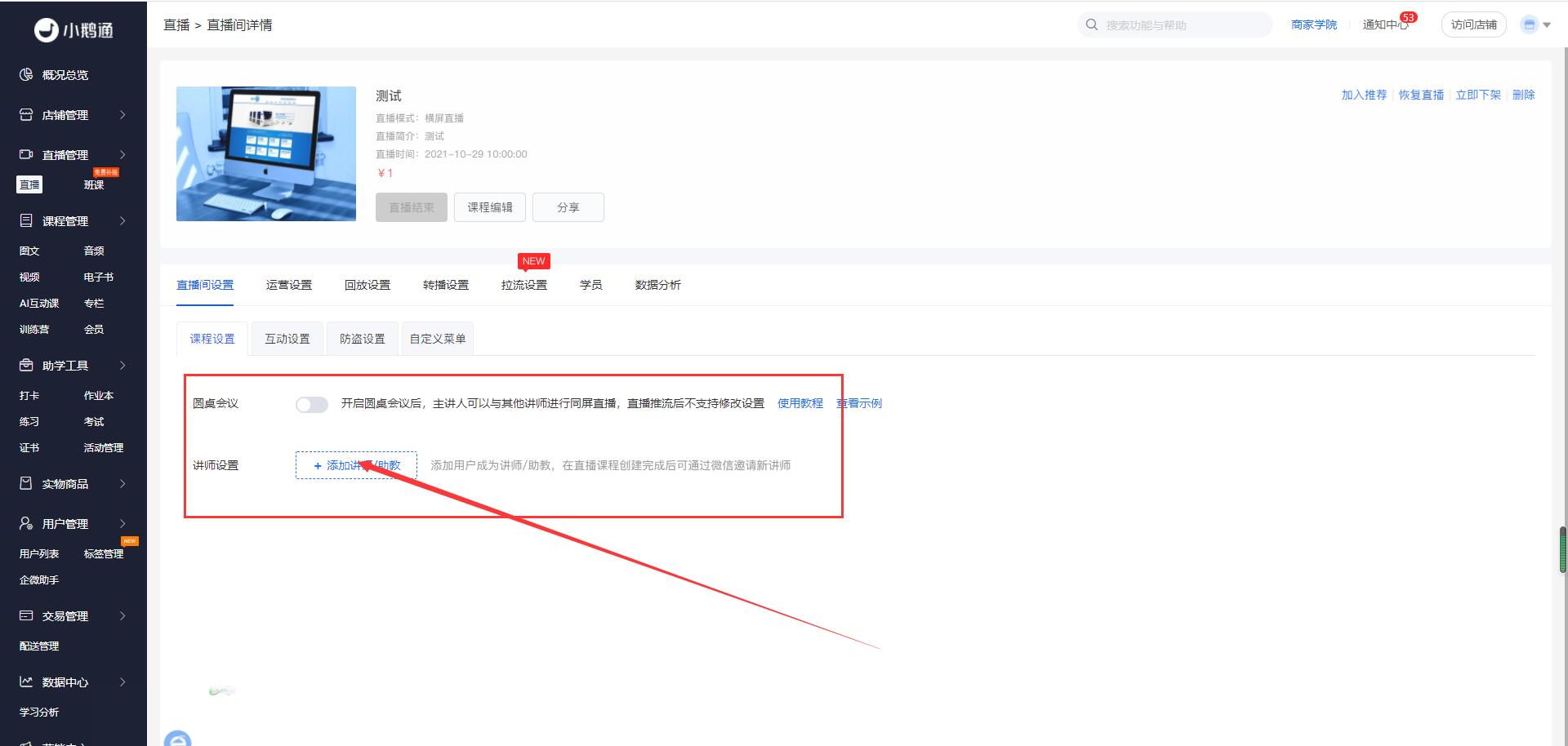Click the 数据中心 chart icon
Viewport: 1568px width, 746px height.
(x=26, y=682)
